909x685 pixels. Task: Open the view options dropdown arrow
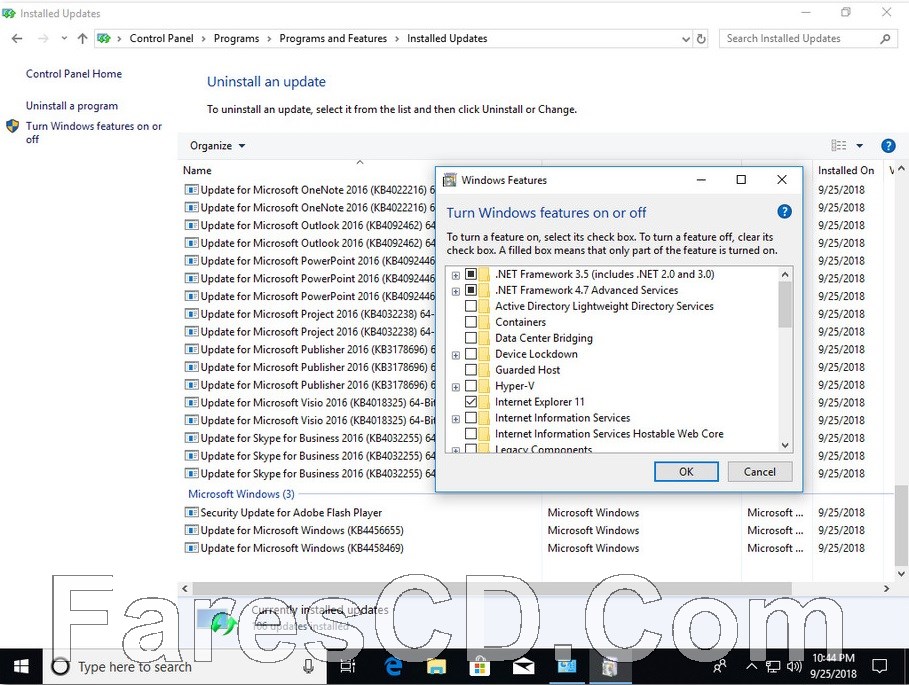[860, 145]
